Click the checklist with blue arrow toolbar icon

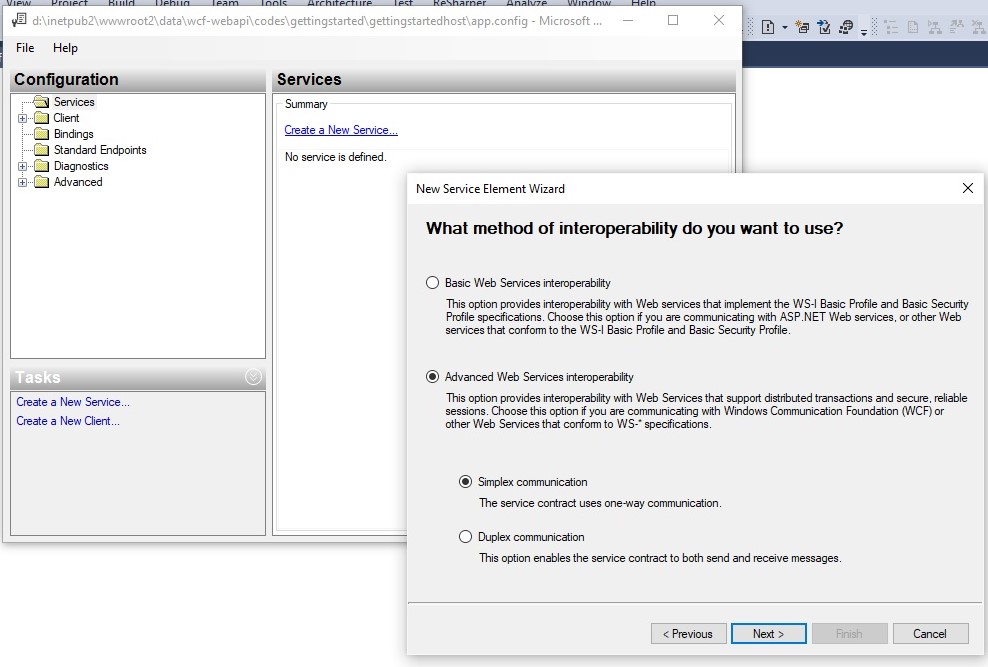click(x=824, y=28)
